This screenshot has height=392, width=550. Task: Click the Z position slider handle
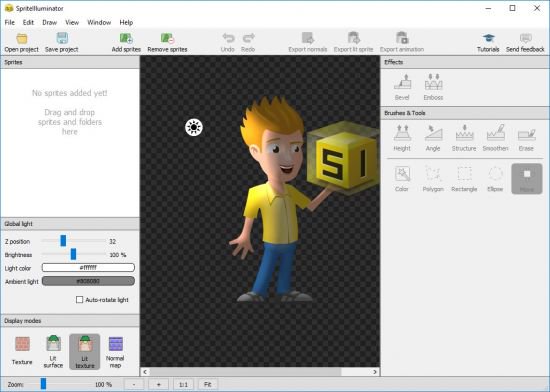tap(63, 241)
